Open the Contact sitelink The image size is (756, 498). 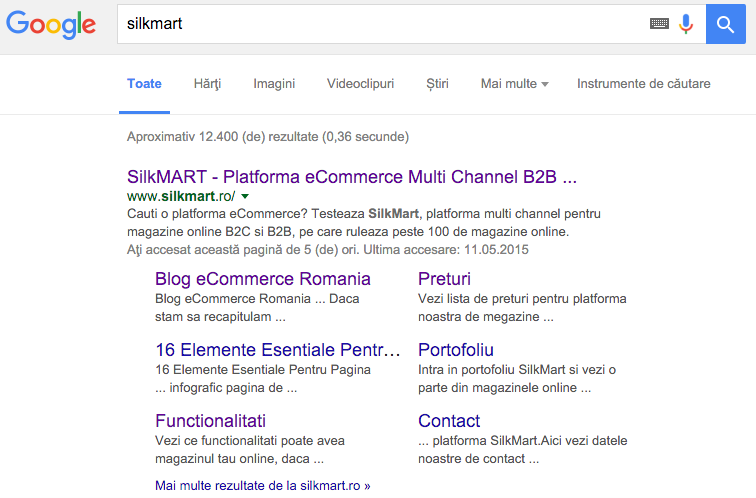point(449,421)
